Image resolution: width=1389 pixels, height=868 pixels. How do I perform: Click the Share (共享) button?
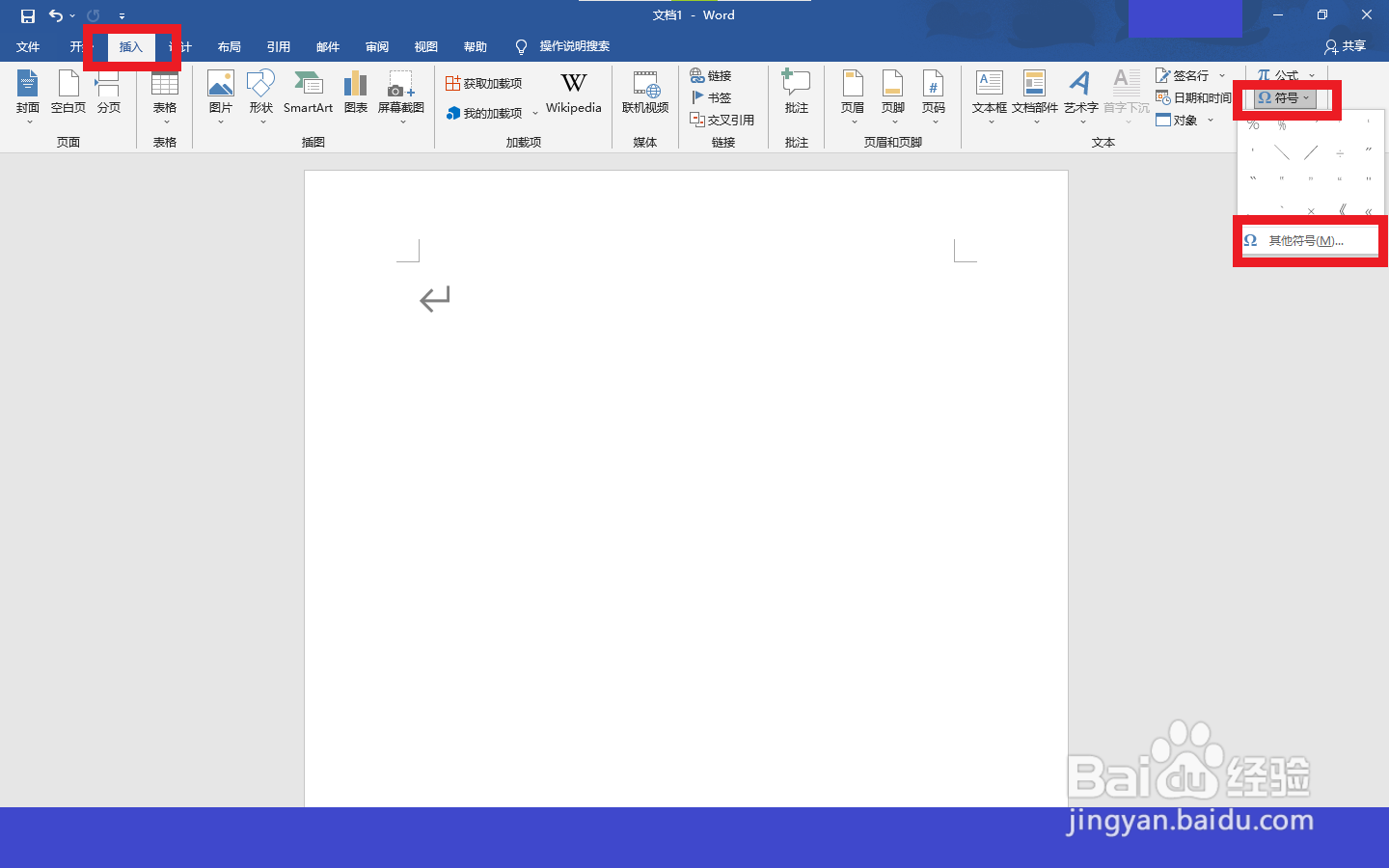(x=1346, y=46)
